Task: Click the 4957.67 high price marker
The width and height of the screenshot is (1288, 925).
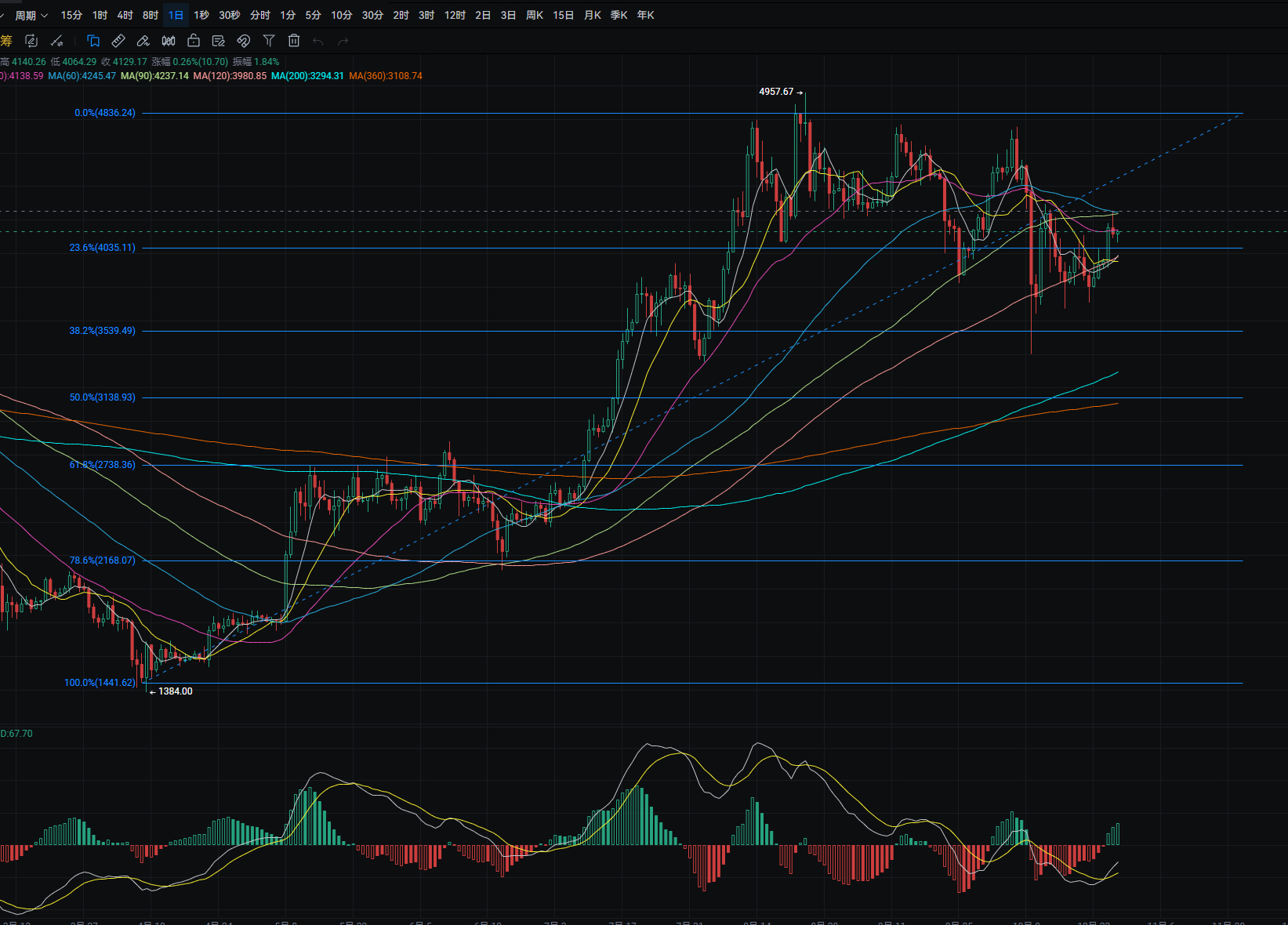Action: coord(776,92)
